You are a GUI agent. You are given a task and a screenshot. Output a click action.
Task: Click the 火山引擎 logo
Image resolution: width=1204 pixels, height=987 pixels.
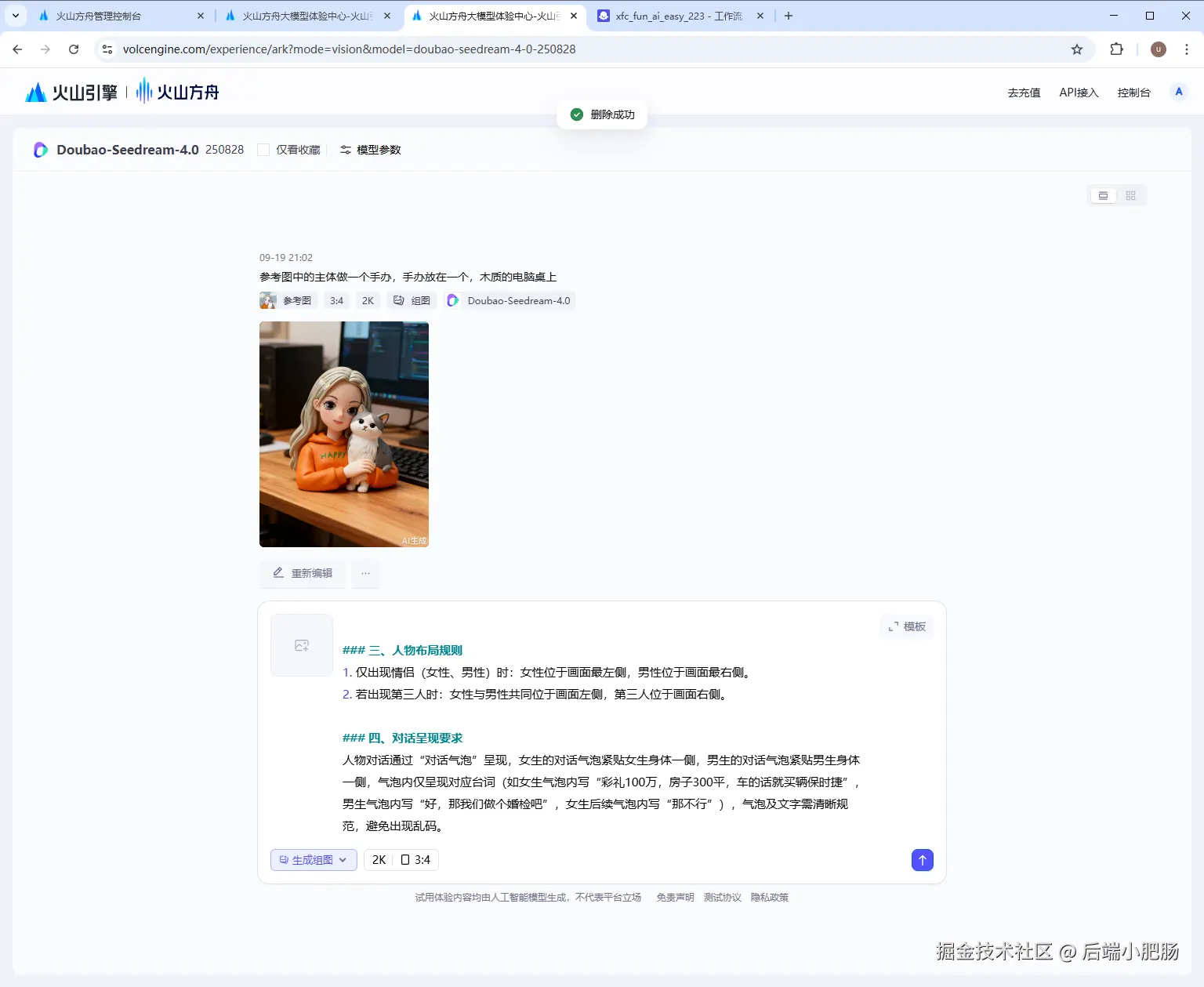[71, 93]
